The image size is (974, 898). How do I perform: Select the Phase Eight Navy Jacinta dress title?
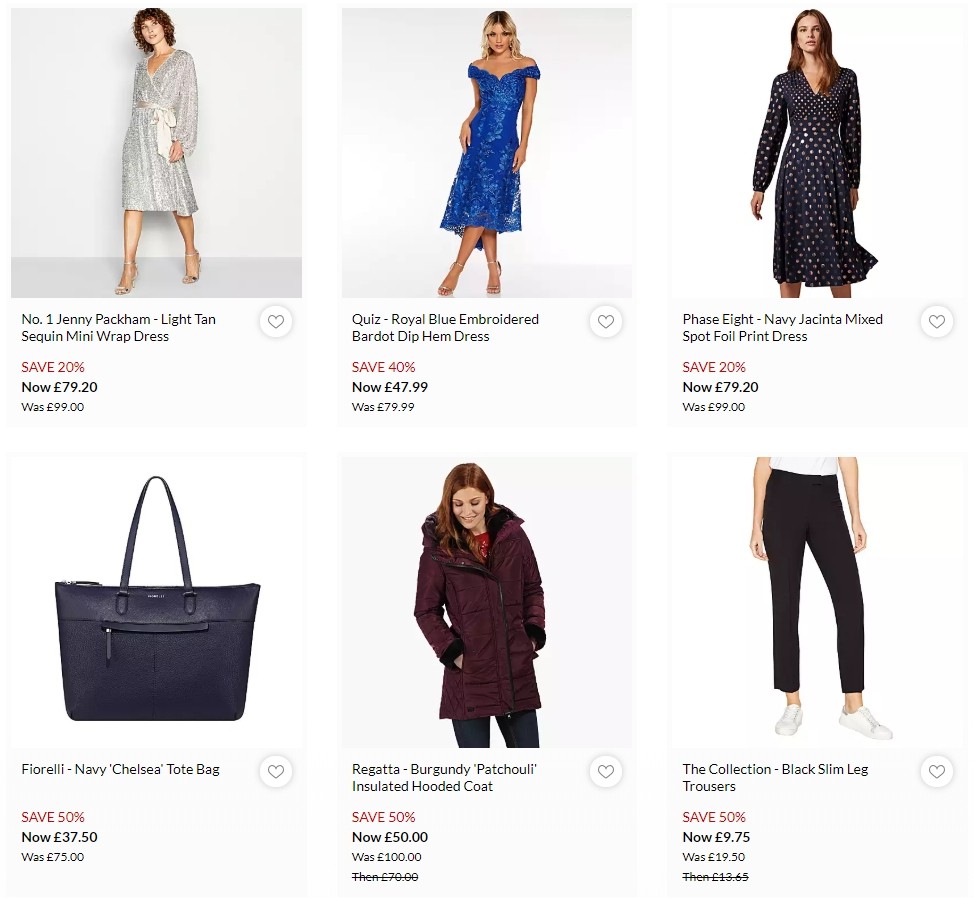pos(783,328)
